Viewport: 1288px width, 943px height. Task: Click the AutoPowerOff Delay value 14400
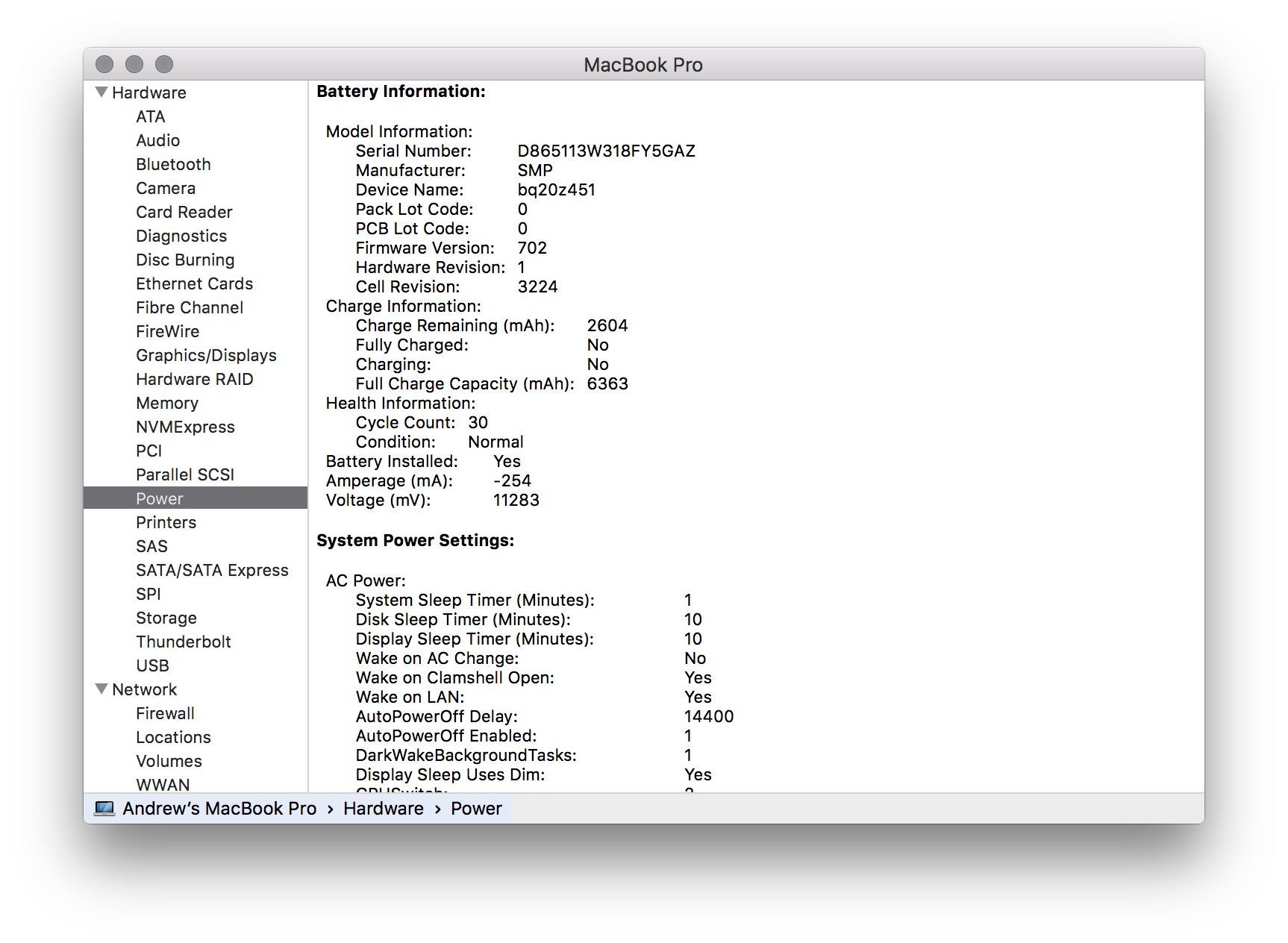(x=709, y=716)
